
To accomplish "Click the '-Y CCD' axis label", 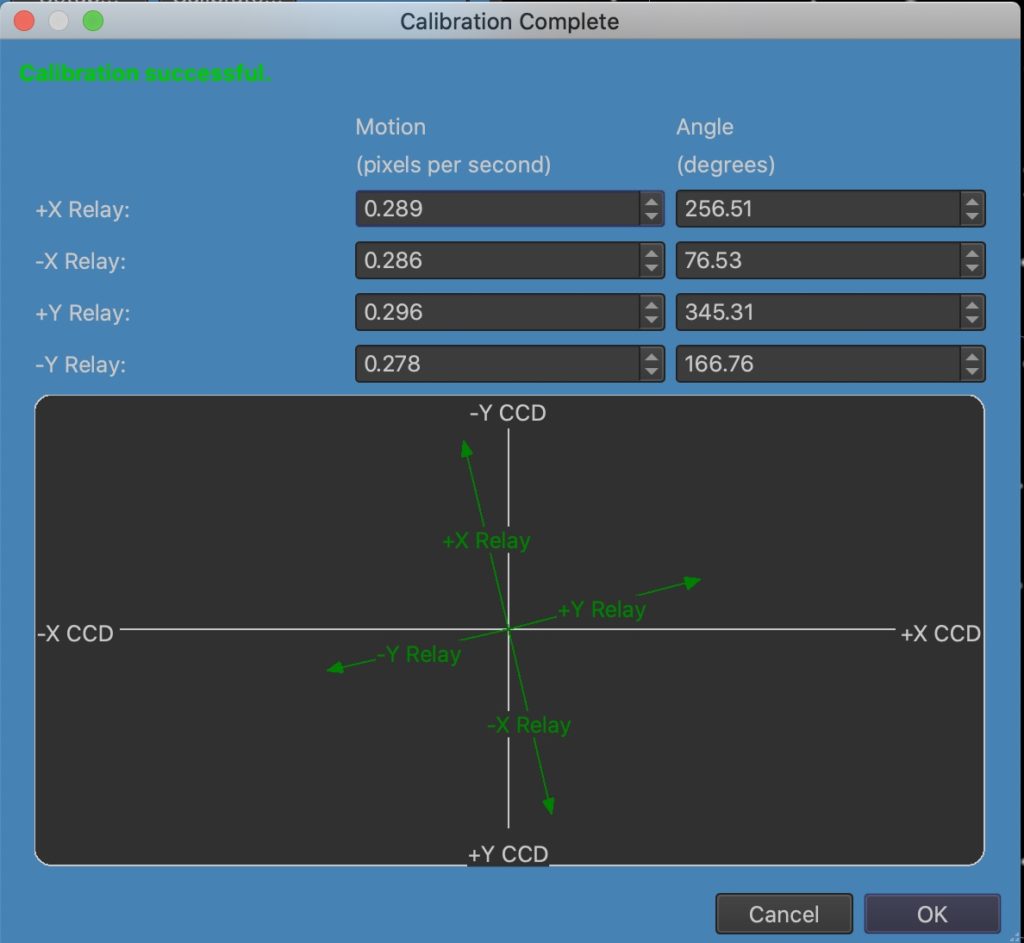I will pos(508,413).
